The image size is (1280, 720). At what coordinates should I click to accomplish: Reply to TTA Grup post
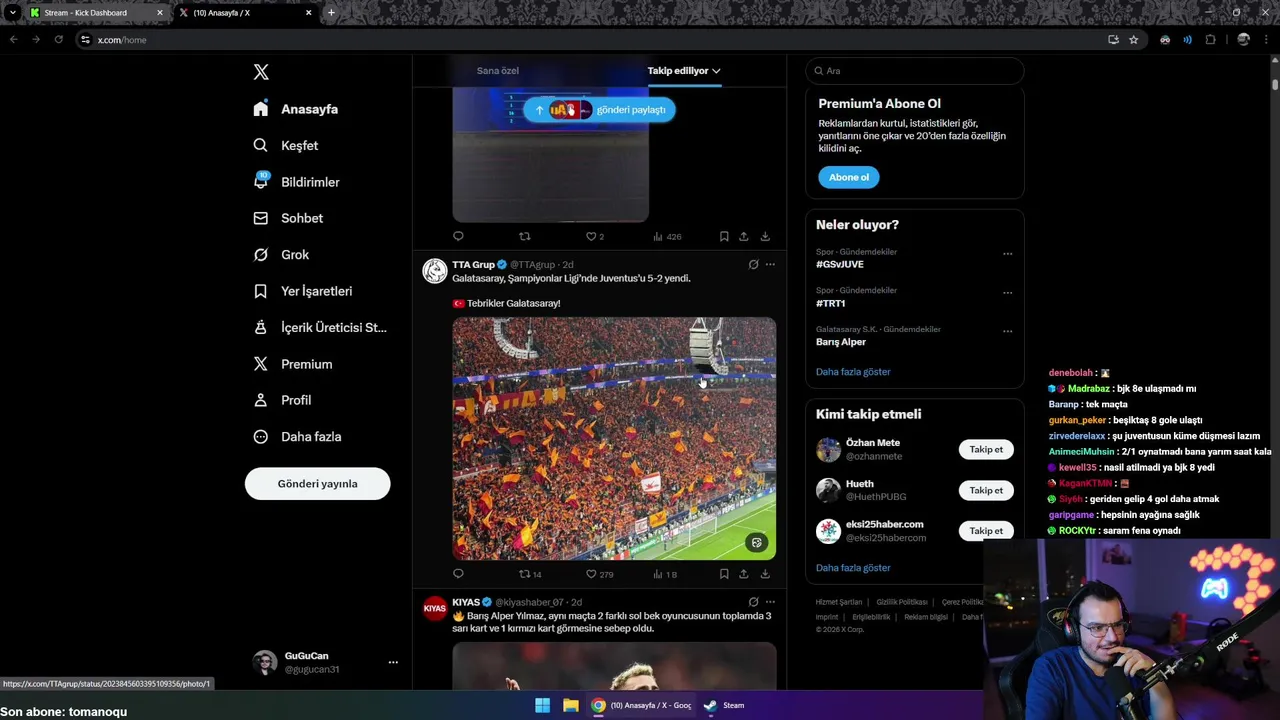[458, 574]
